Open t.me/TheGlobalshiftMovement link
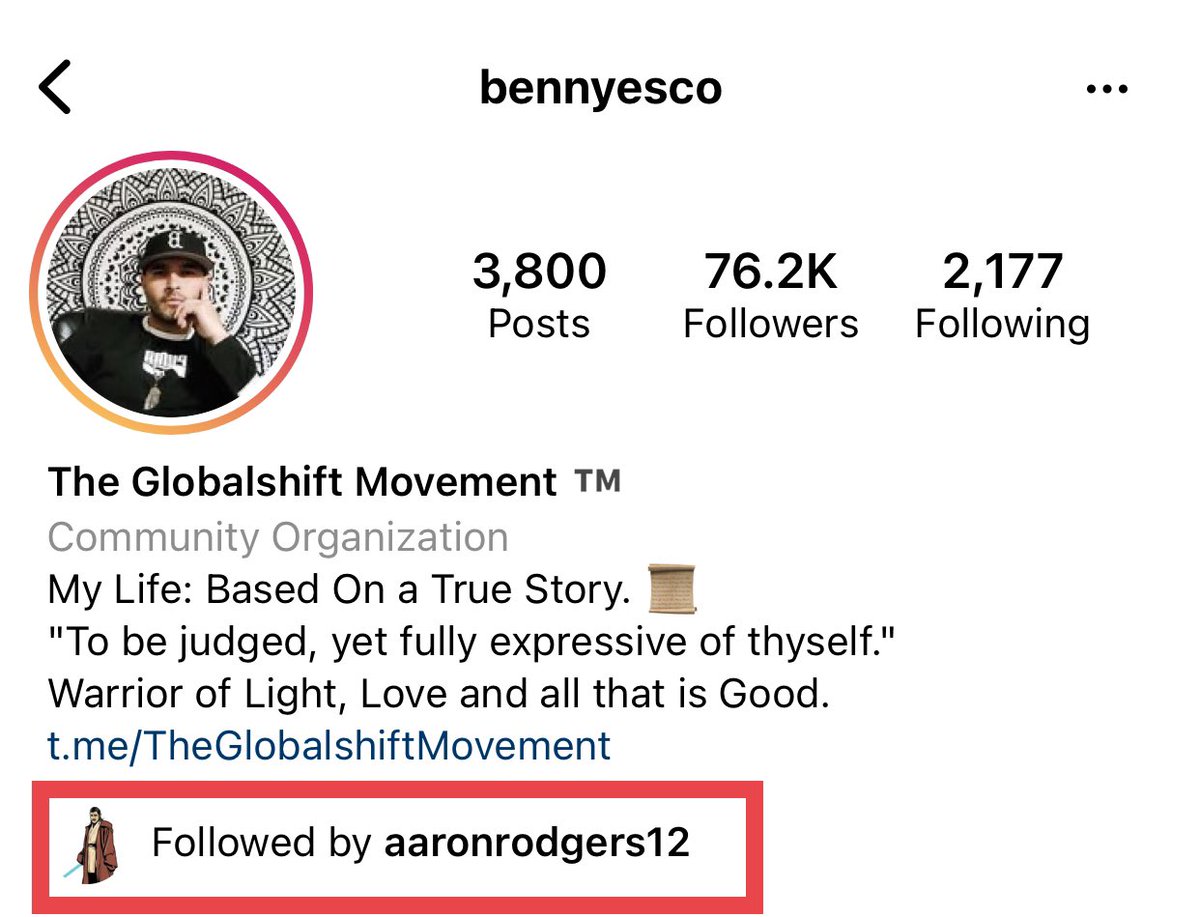This screenshot has width=1200, height=917. click(x=329, y=745)
